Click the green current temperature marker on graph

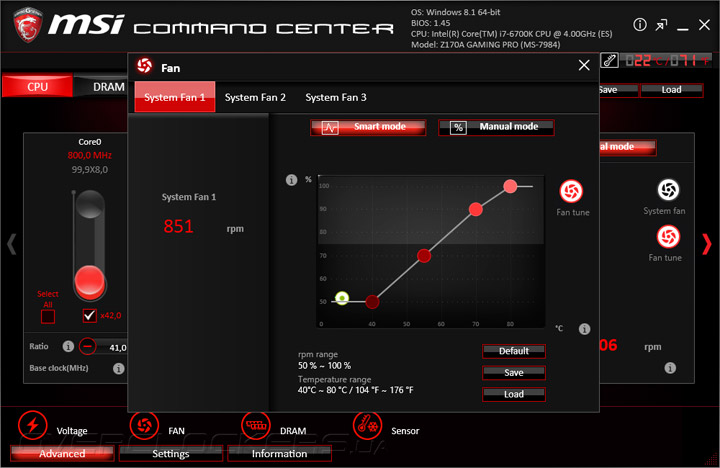(342, 298)
